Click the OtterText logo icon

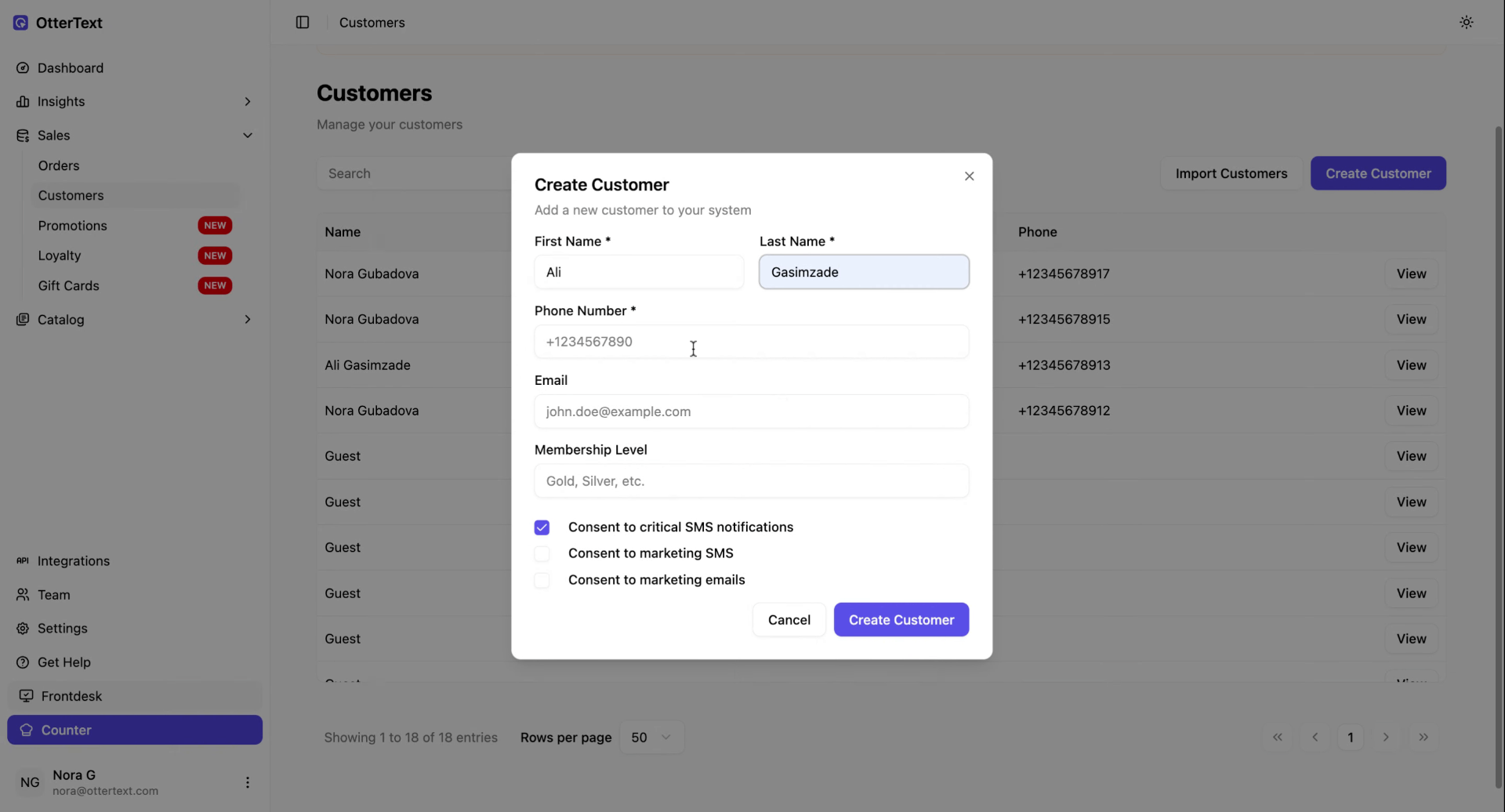(20, 23)
